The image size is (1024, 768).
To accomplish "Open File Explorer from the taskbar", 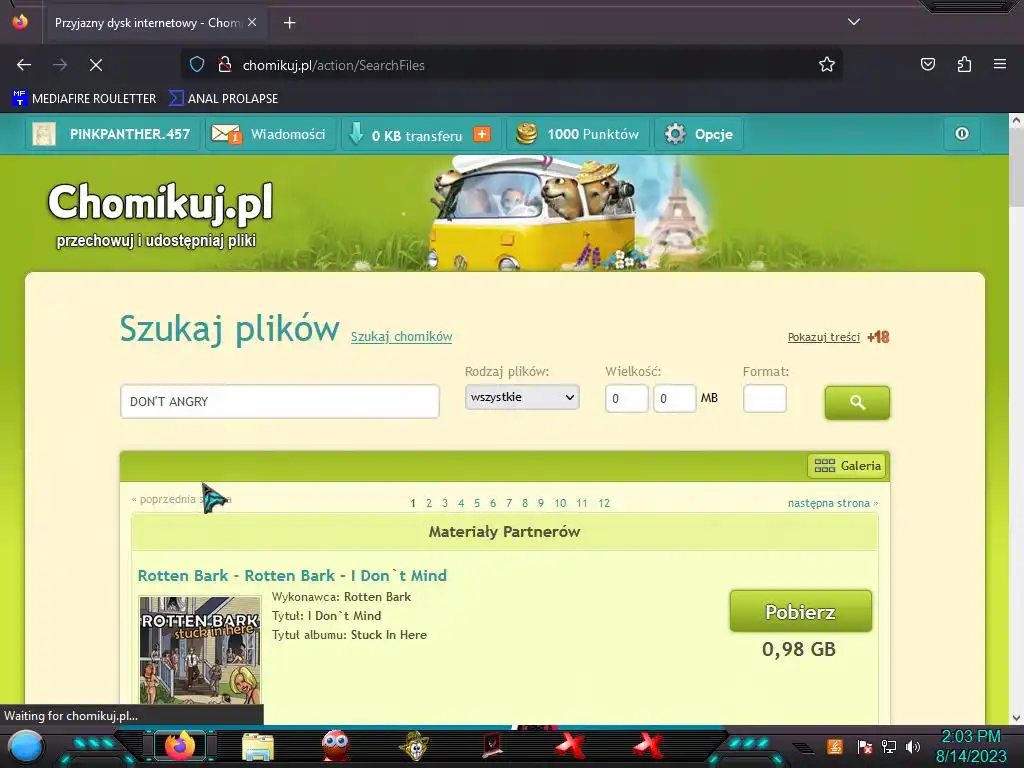I will 258,746.
